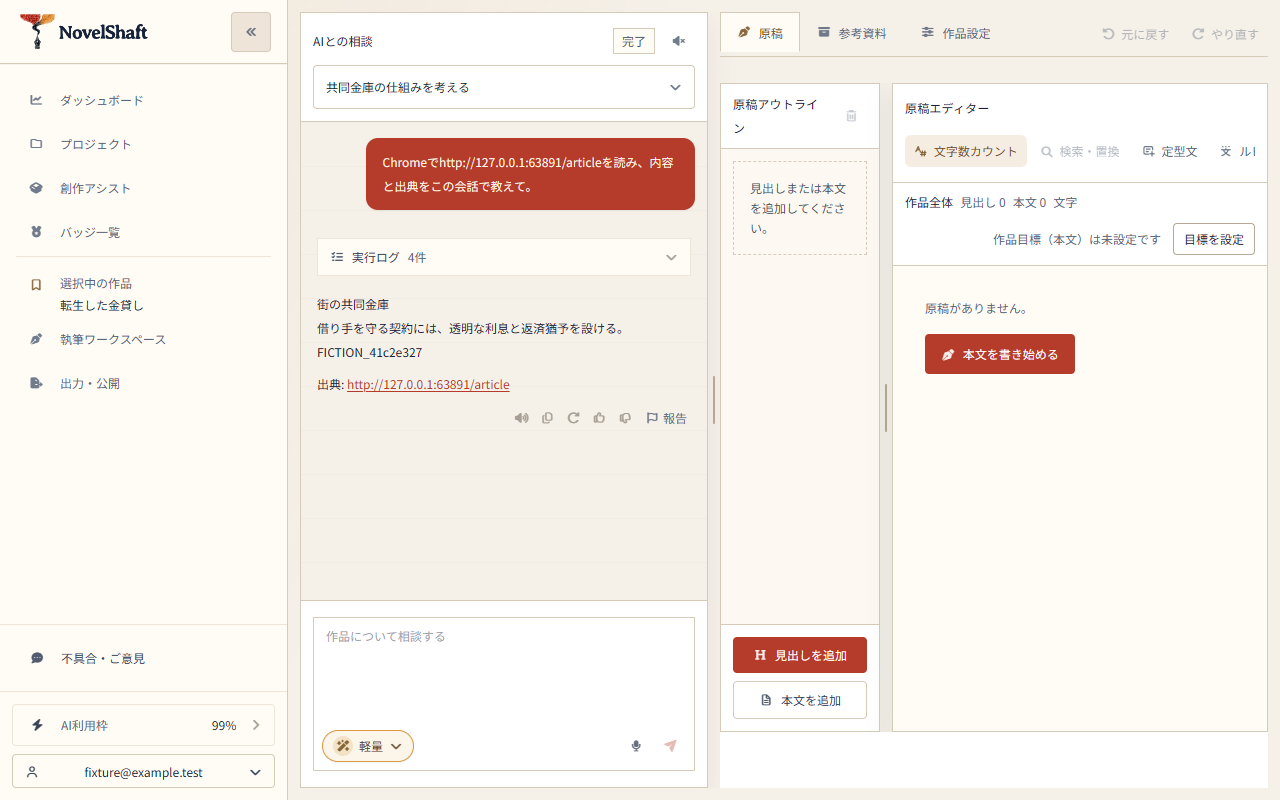The height and width of the screenshot is (800, 1280).
Task: Click the 見出しを追加 button
Action: [800, 655]
